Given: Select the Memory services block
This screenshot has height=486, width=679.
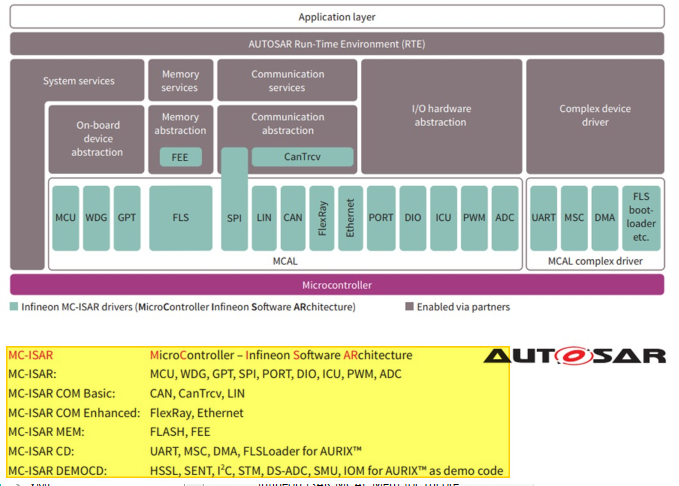Looking at the screenshot, I should click(181, 81).
